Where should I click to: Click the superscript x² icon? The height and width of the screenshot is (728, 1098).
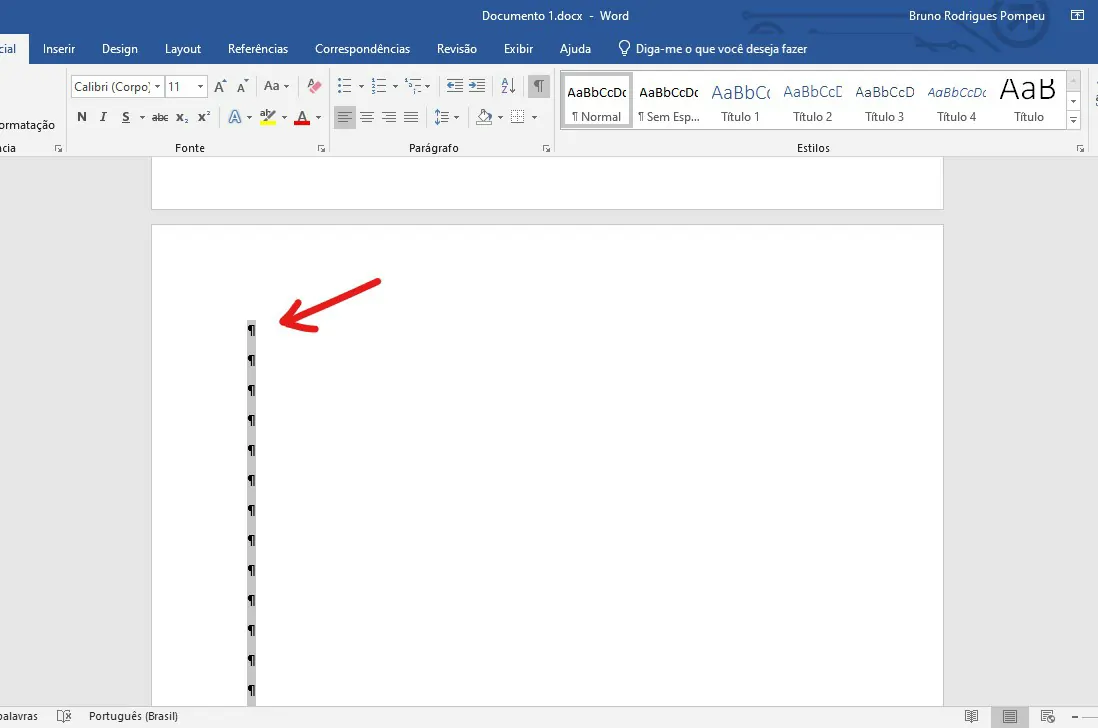(204, 117)
